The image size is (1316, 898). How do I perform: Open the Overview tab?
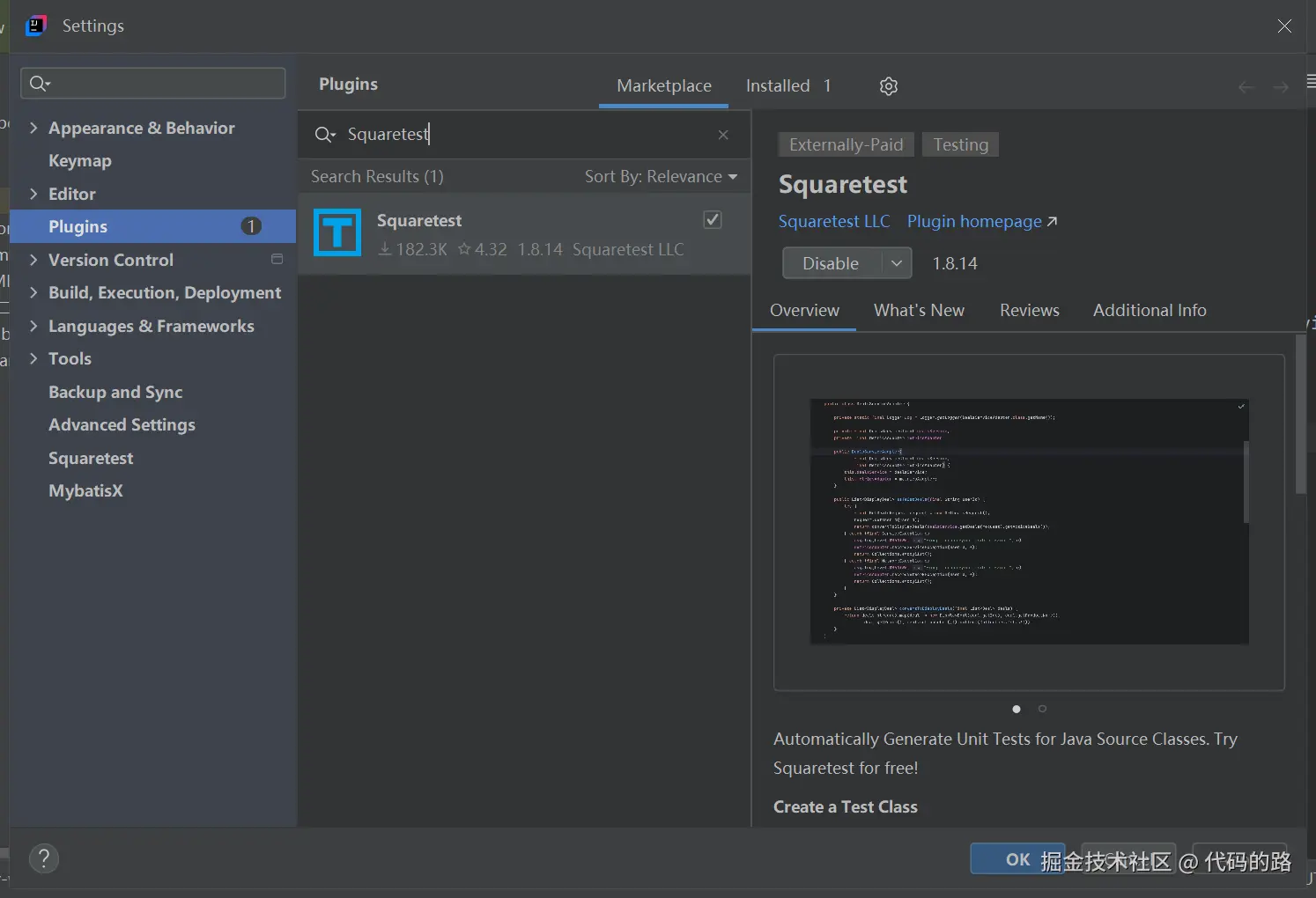click(804, 310)
